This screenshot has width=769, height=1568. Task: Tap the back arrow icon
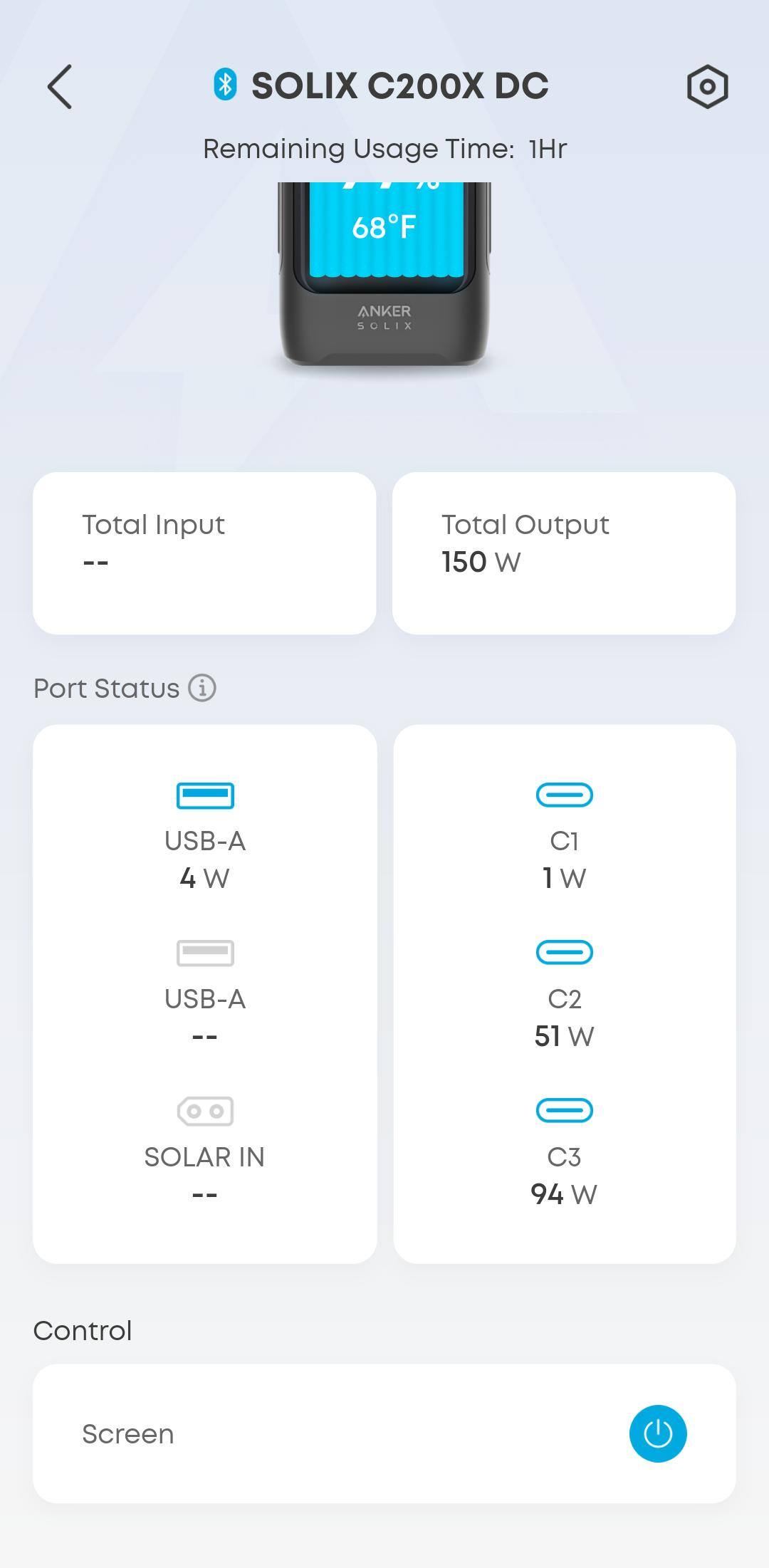[x=60, y=87]
